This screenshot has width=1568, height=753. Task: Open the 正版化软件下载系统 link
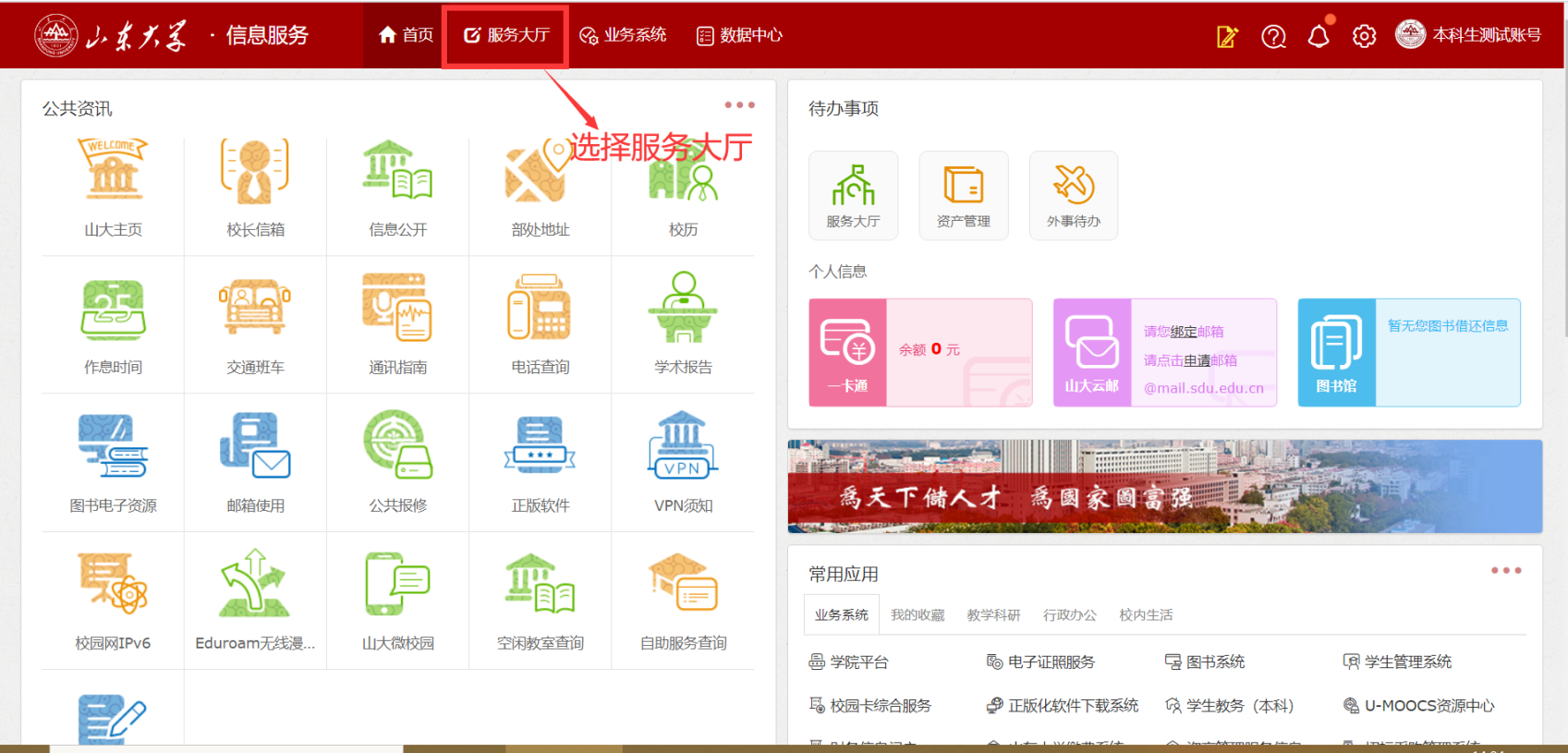(x=1063, y=705)
